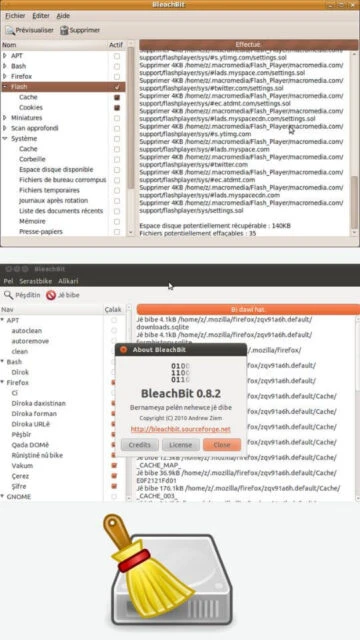This screenshot has width=360, height=640.
Task: Click the License button
Action: pyautogui.click(x=181, y=445)
